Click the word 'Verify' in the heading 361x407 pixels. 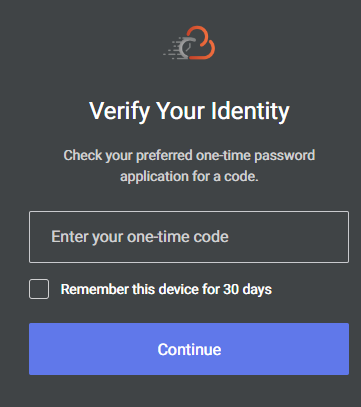click(119, 112)
